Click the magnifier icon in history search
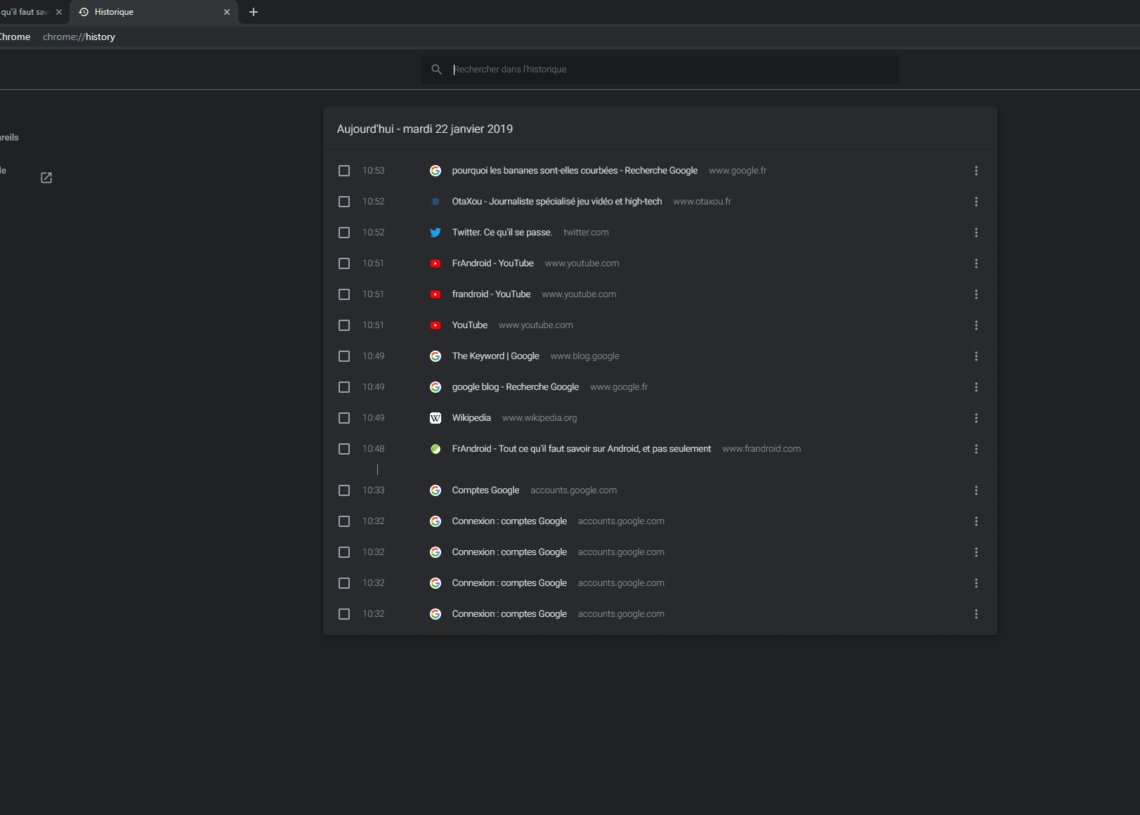This screenshot has width=1140, height=815. [436, 70]
